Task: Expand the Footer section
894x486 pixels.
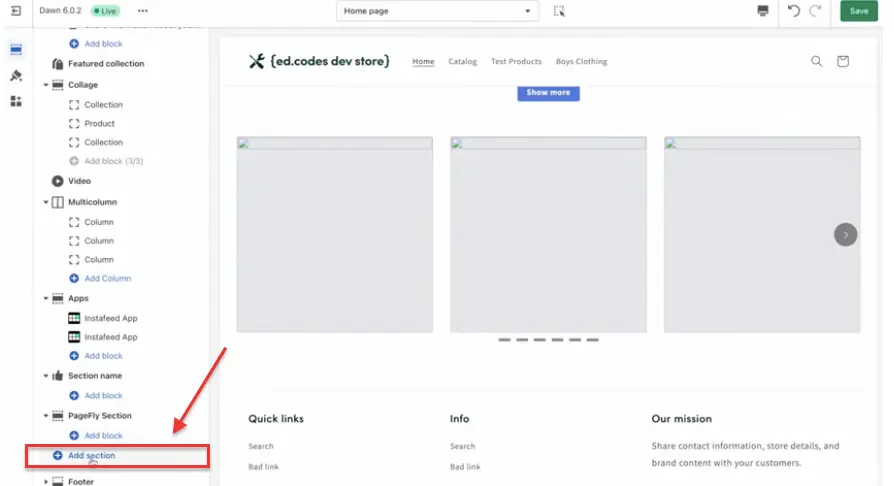Action: tap(46, 481)
